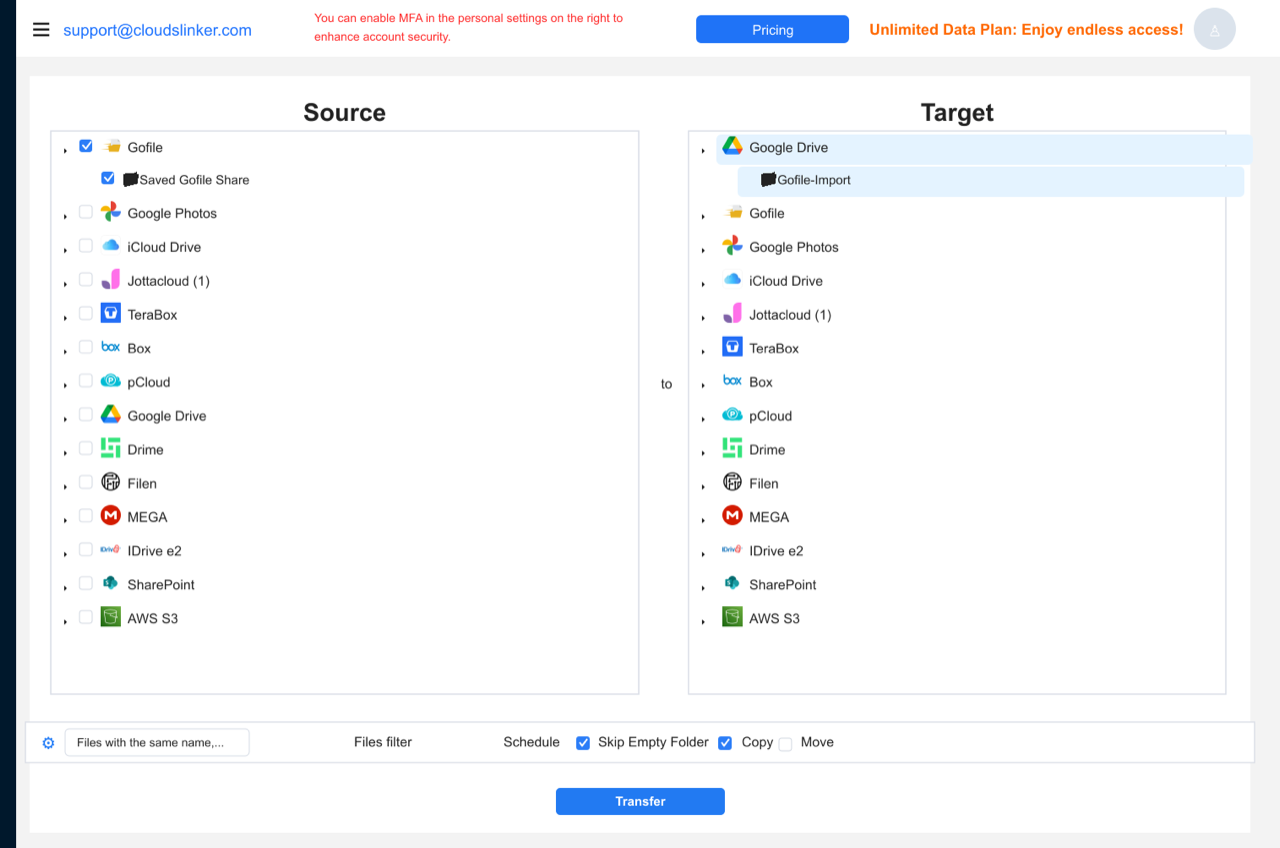Click the Filen icon in Source
Image resolution: width=1280 pixels, height=848 pixels.
pos(111,482)
